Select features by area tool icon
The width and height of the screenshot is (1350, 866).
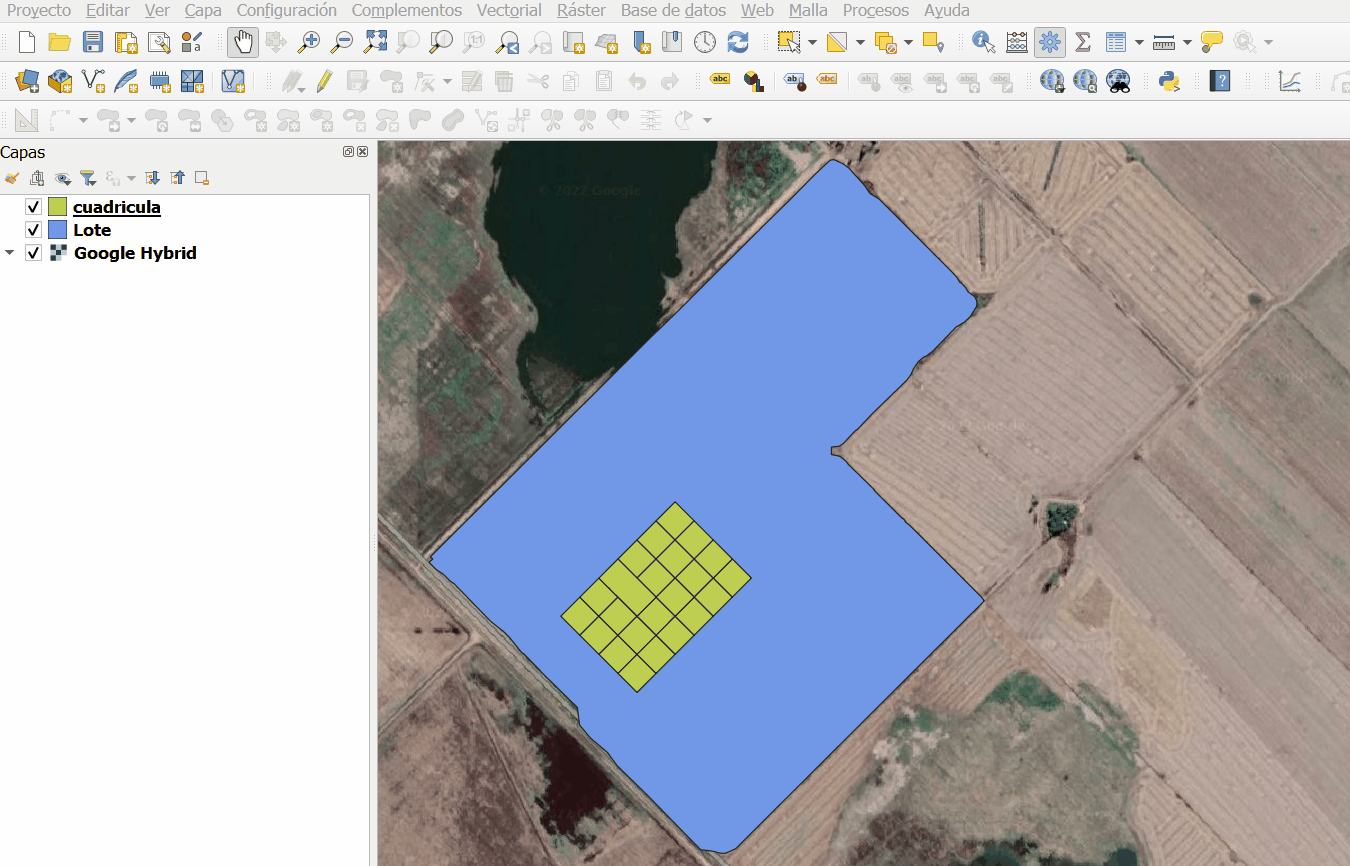[x=790, y=42]
